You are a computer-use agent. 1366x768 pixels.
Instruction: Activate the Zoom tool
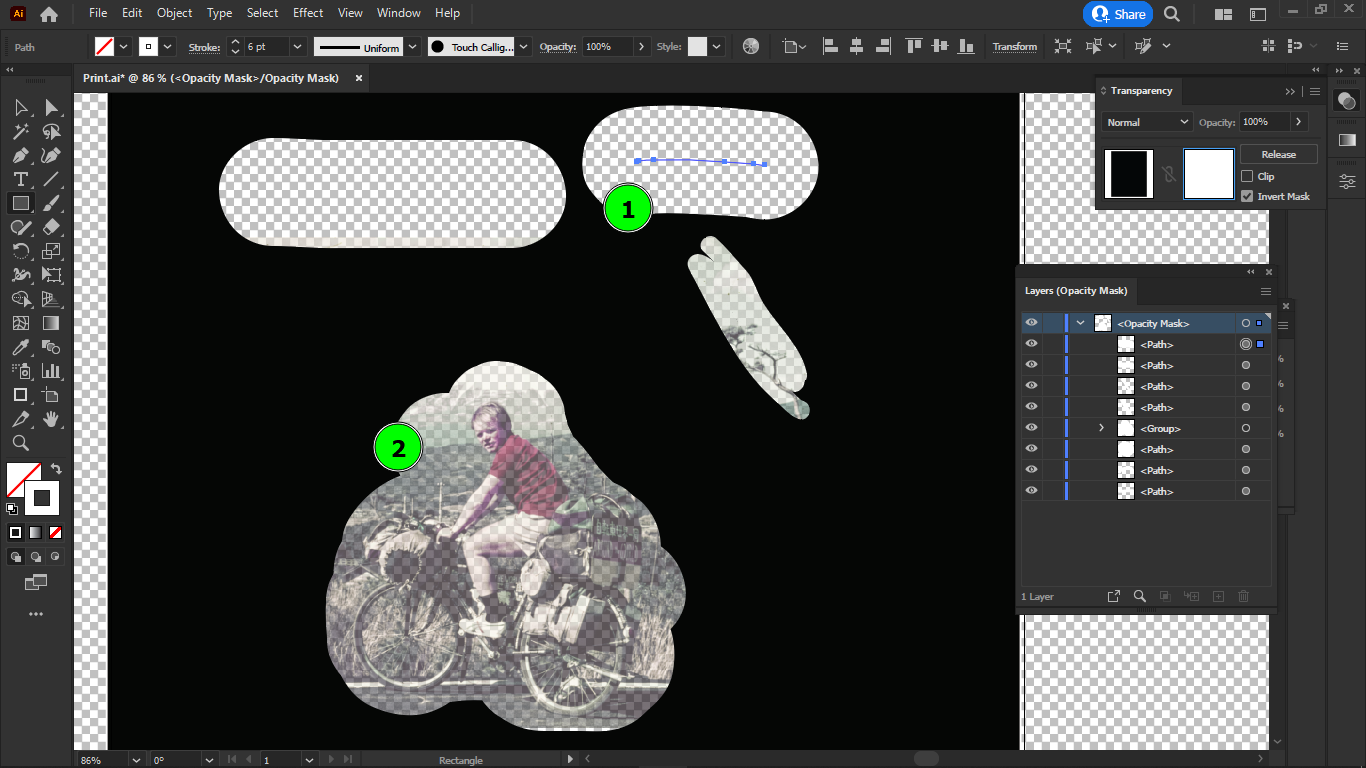[x=22, y=443]
